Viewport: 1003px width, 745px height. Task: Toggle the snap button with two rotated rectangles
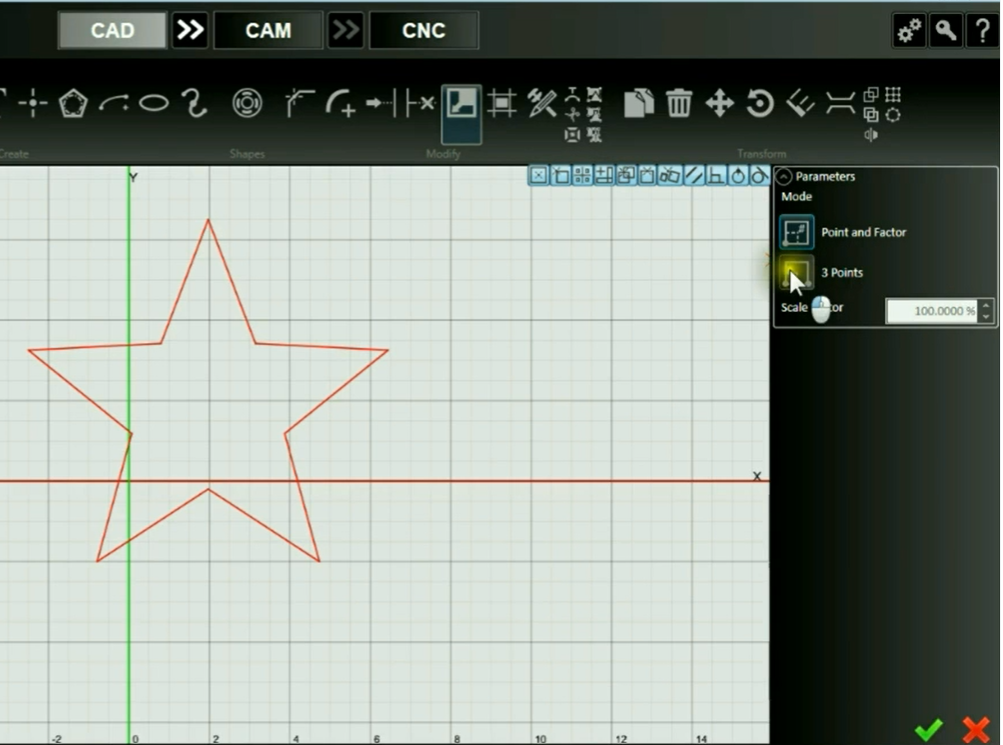click(670, 175)
